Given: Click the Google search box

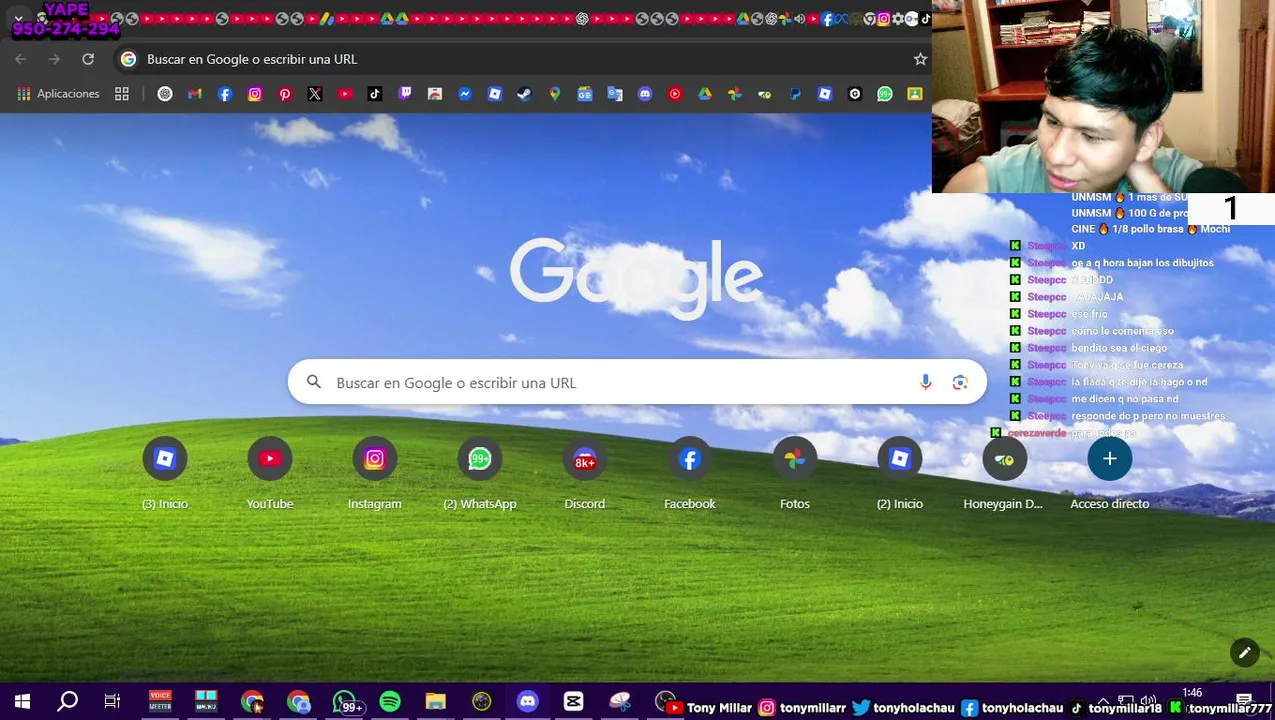Looking at the screenshot, I should (x=637, y=382).
